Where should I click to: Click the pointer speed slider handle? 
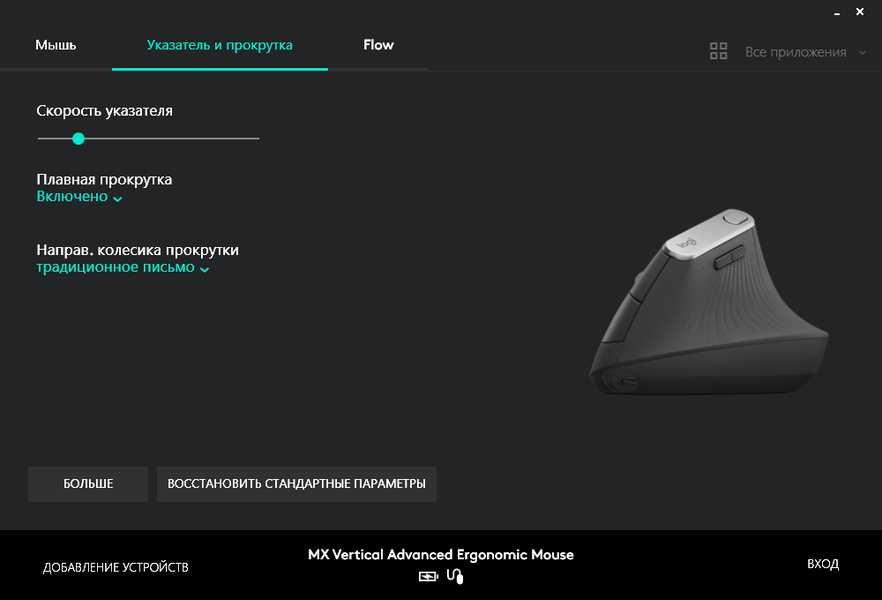click(x=79, y=138)
